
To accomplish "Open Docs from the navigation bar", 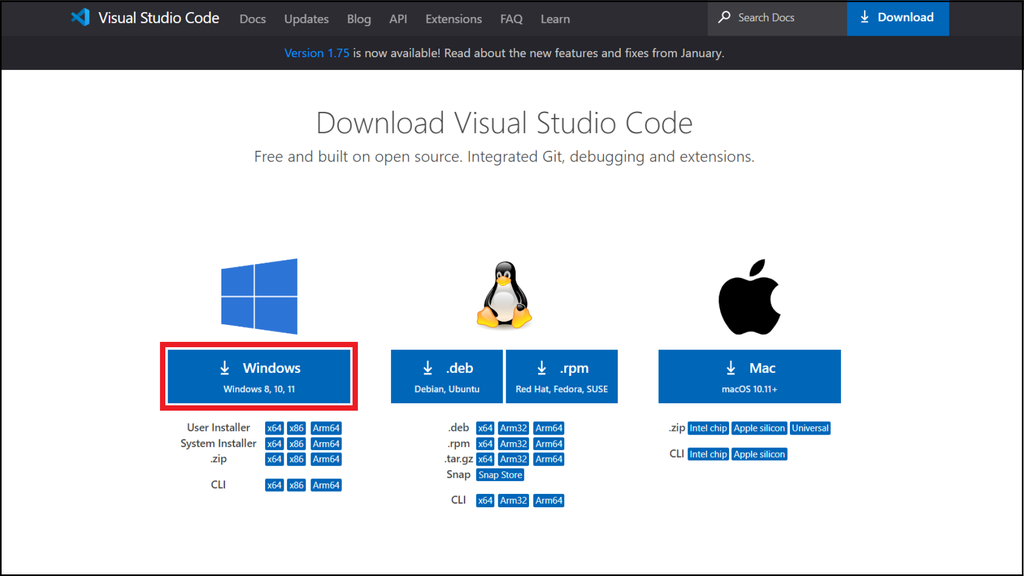I will (252, 18).
